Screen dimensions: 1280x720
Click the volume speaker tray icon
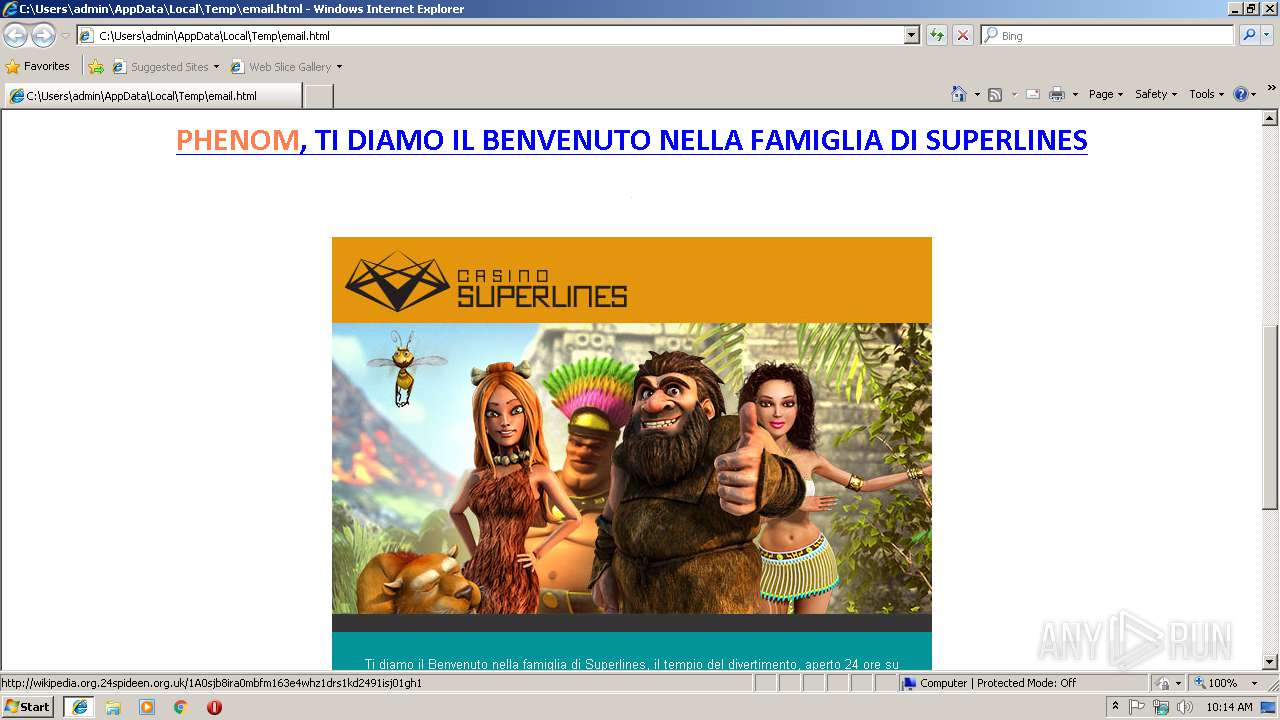coord(1185,707)
